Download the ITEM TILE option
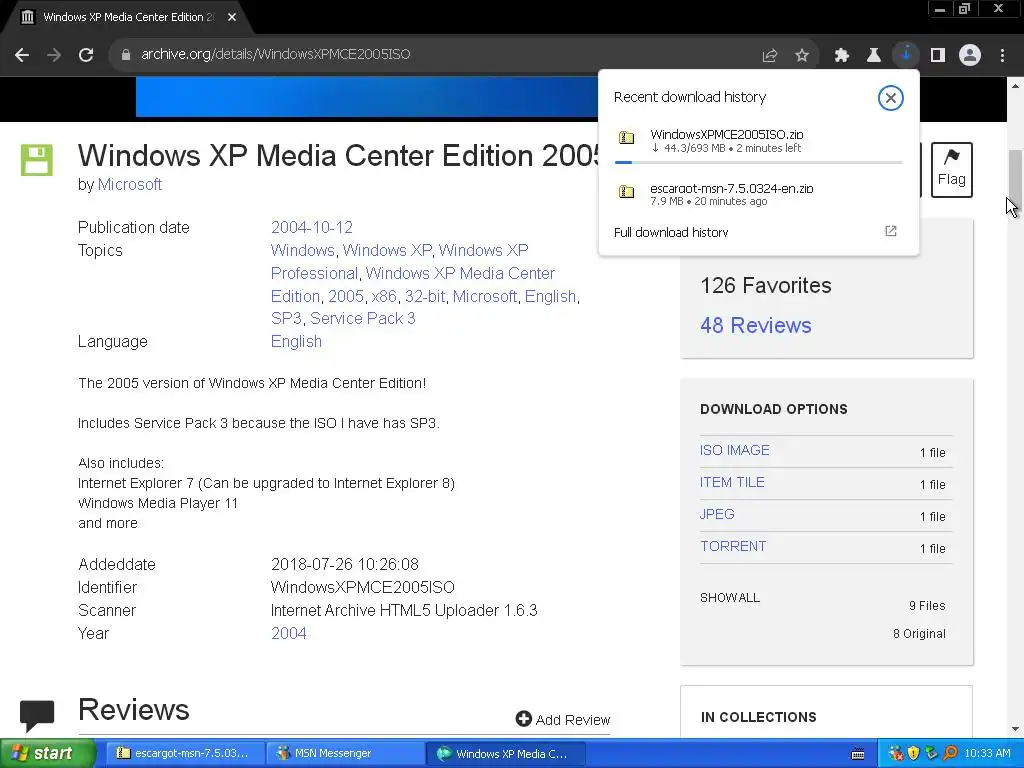This screenshot has height=768, width=1024. coord(732,483)
